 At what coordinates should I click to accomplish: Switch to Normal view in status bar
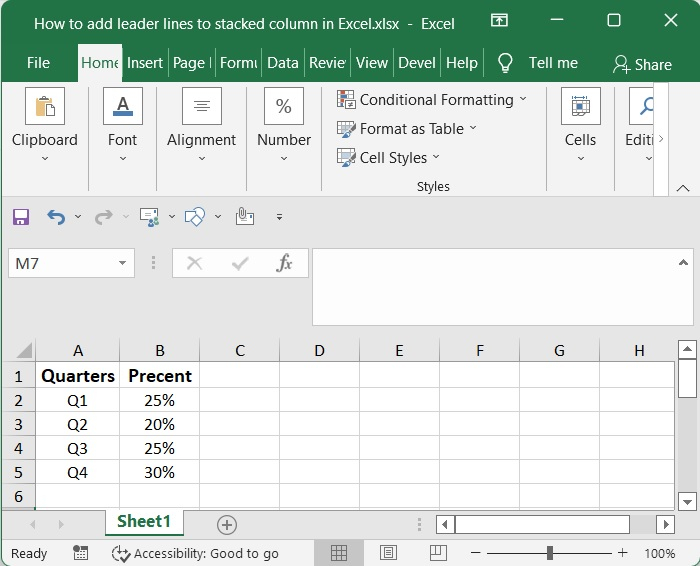[339, 553]
